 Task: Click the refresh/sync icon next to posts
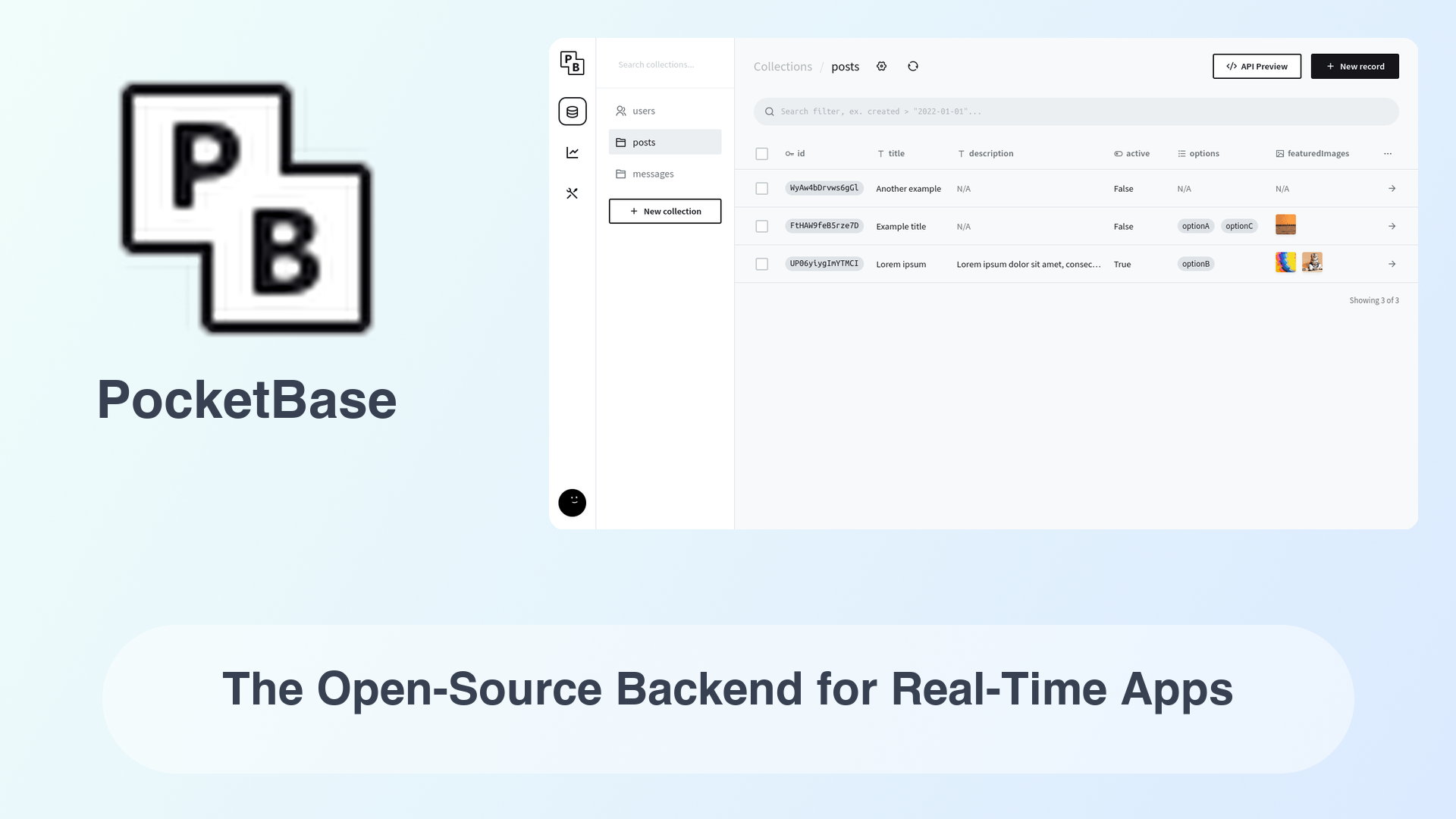coord(913,66)
